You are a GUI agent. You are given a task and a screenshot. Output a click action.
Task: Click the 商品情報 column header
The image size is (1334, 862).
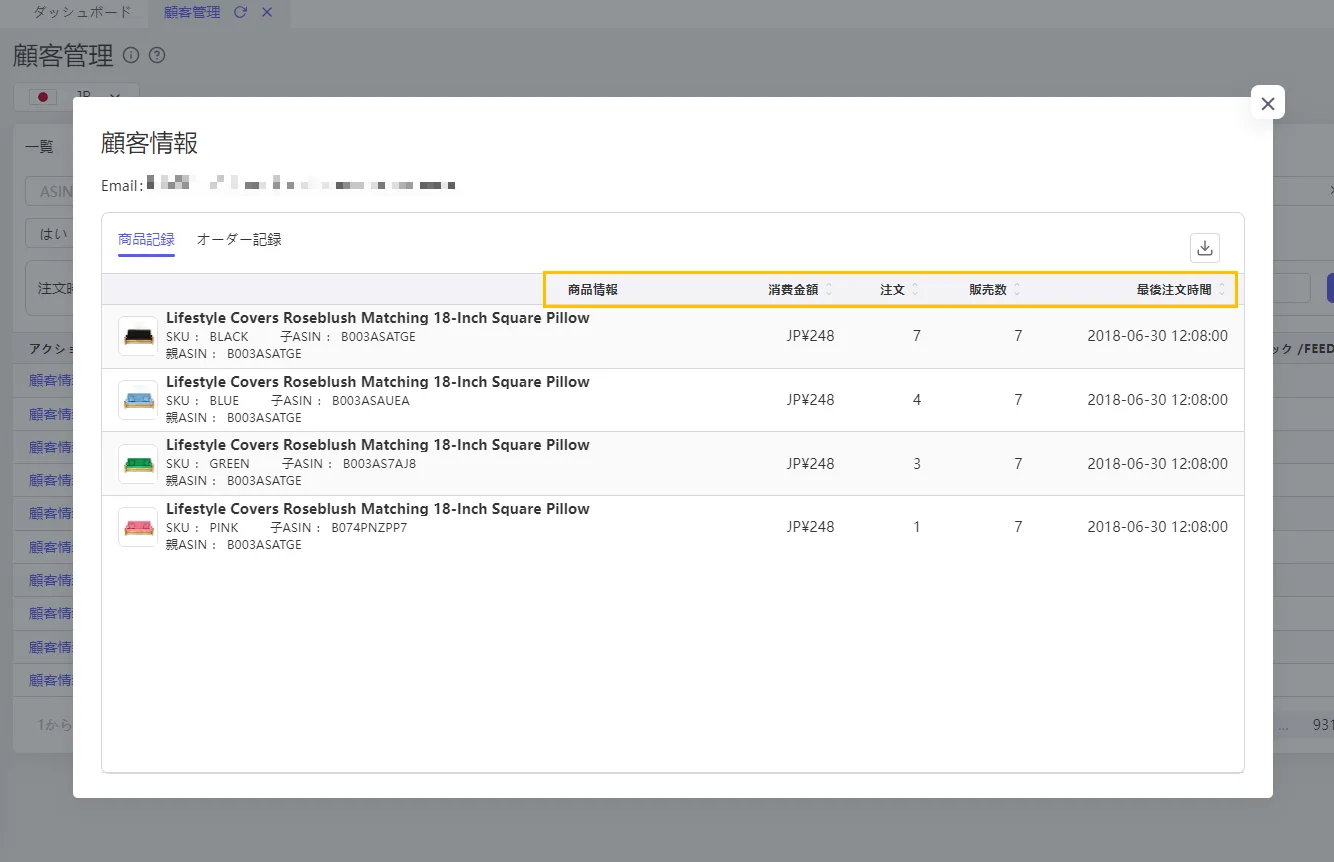(x=593, y=290)
